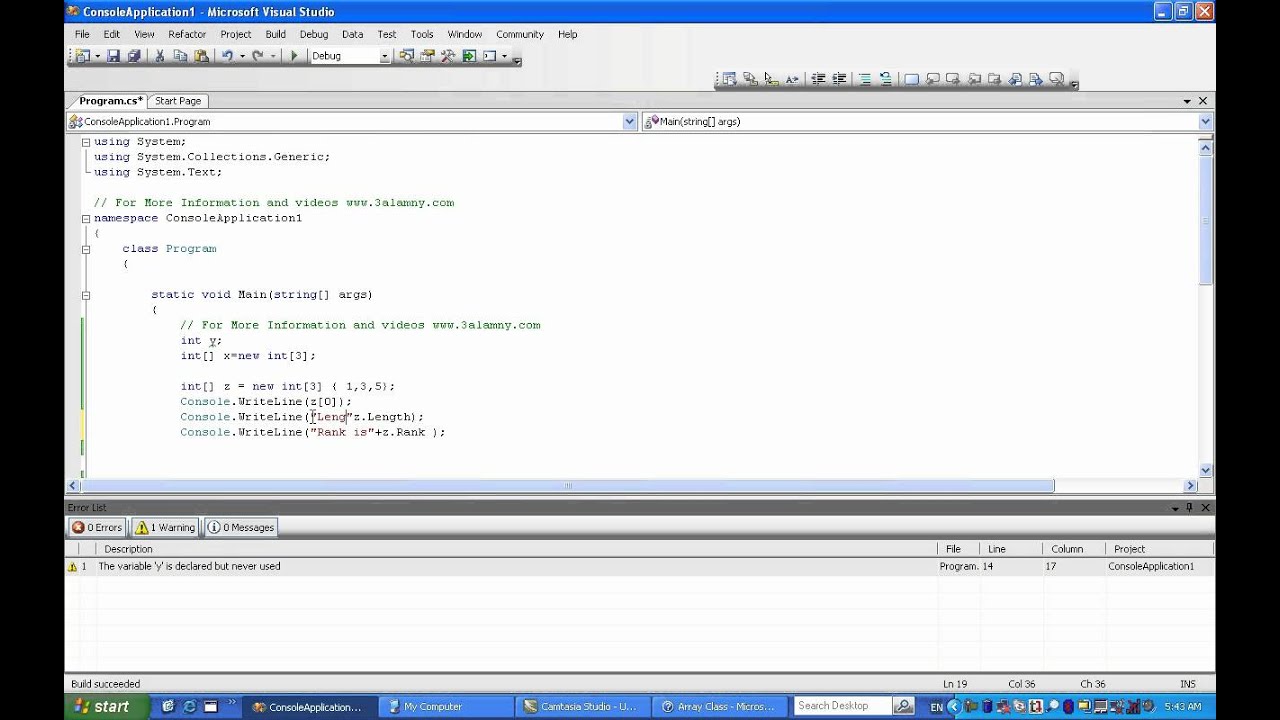Screen dimensions: 1280x720
Task: Toggle a bookmark with the bookmark icon
Action: point(912,79)
